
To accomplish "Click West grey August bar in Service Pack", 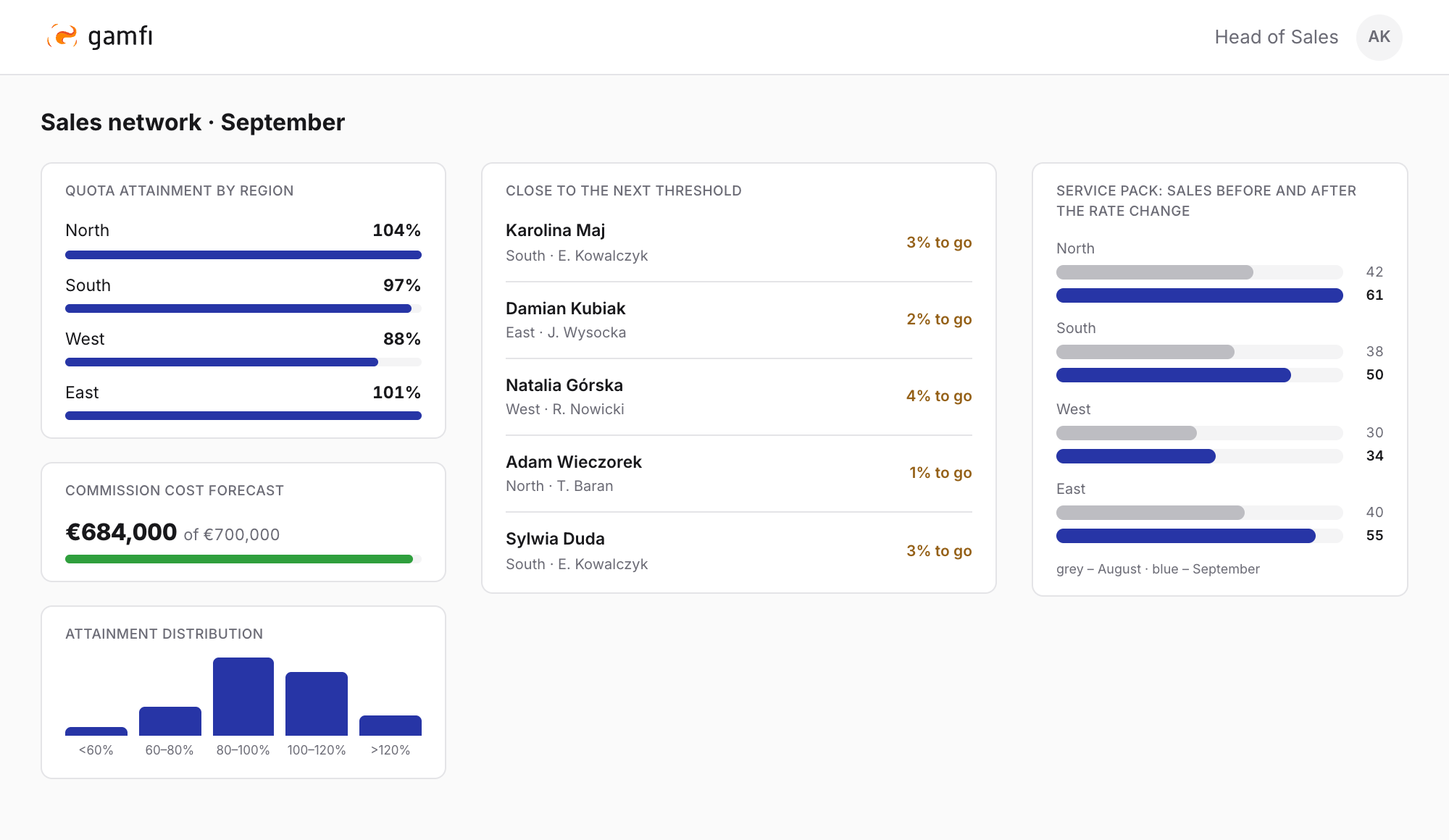I will [x=1127, y=433].
